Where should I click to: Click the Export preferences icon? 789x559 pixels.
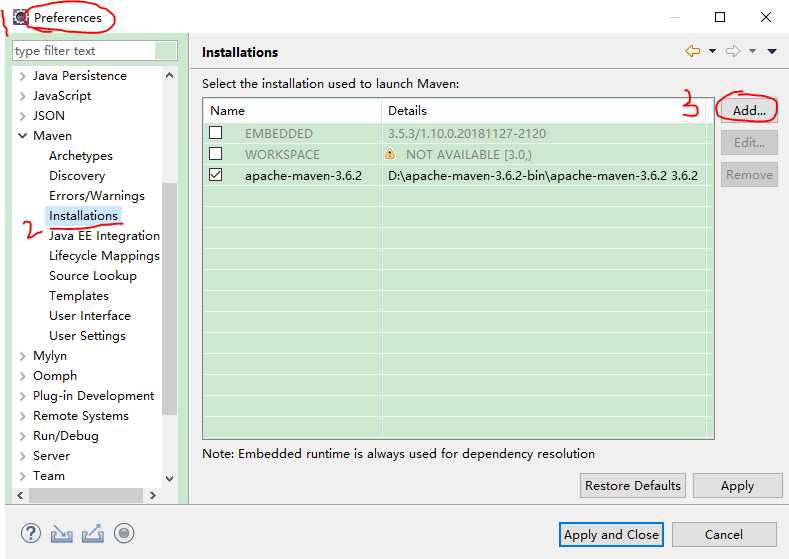93,533
